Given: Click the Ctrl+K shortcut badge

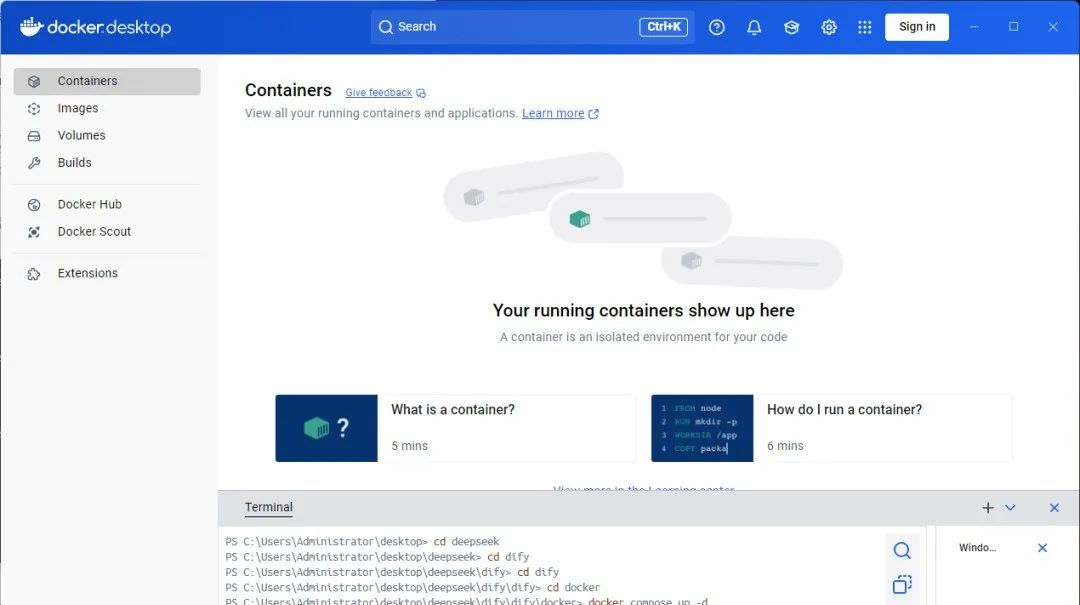Looking at the screenshot, I should click(x=663, y=27).
